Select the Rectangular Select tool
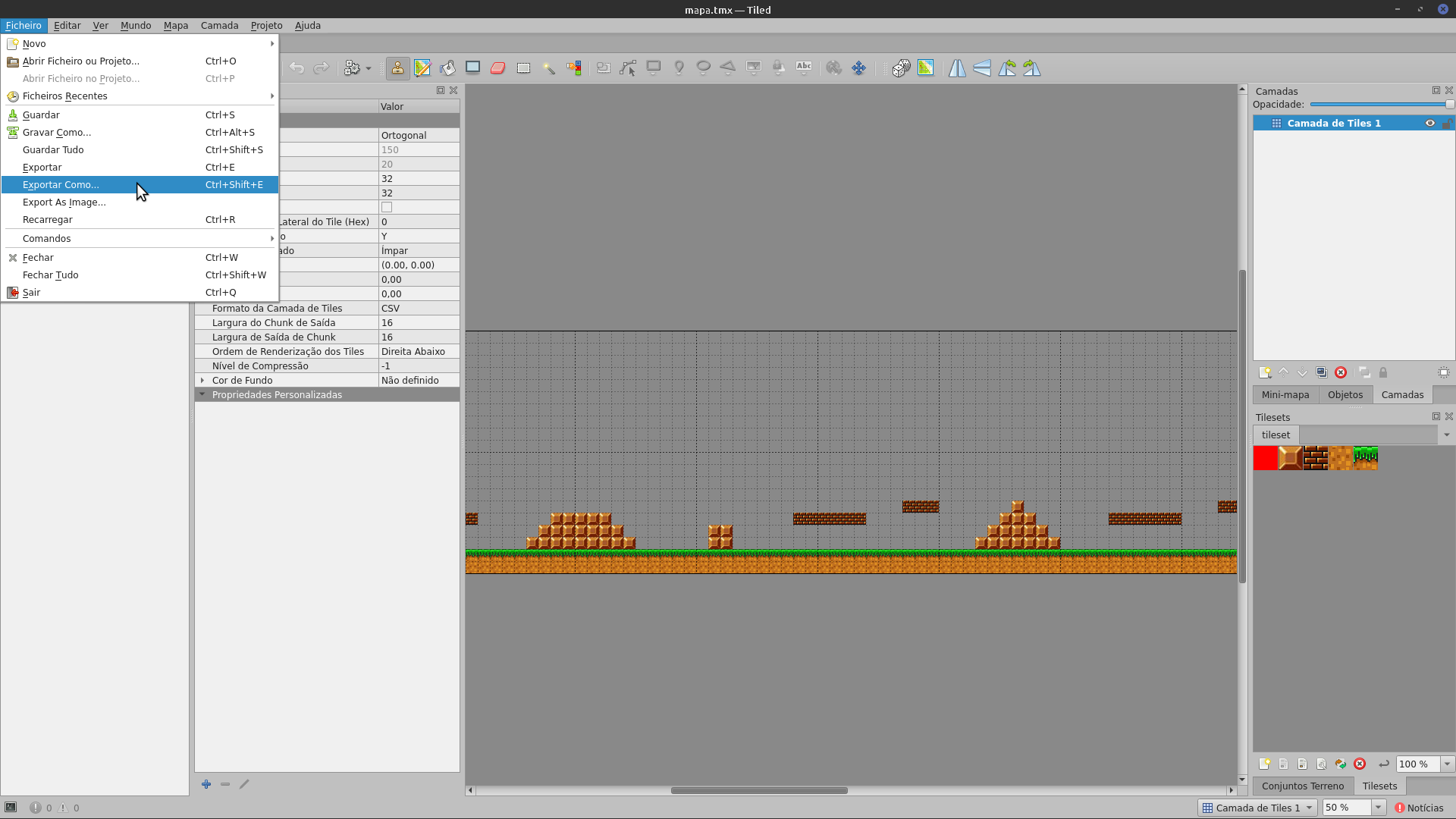 click(x=523, y=68)
